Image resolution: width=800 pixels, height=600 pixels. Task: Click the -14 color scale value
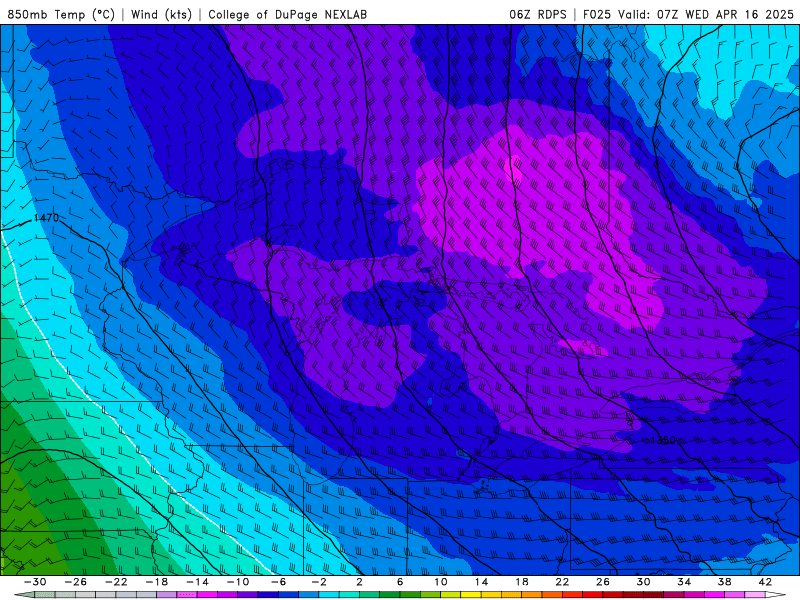tap(197, 582)
